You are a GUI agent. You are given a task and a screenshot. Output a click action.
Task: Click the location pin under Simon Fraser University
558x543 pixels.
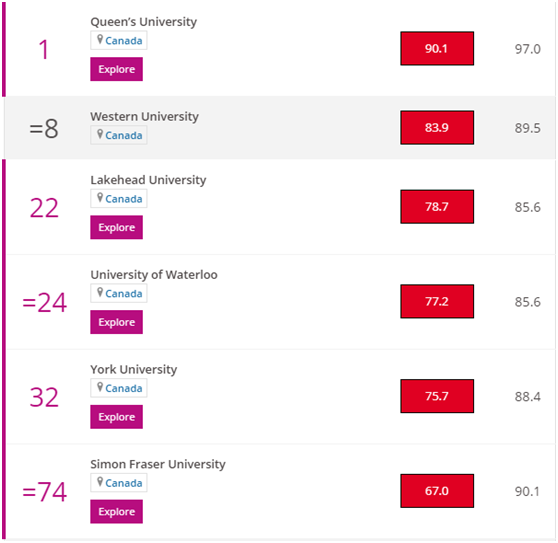click(x=100, y=482)
